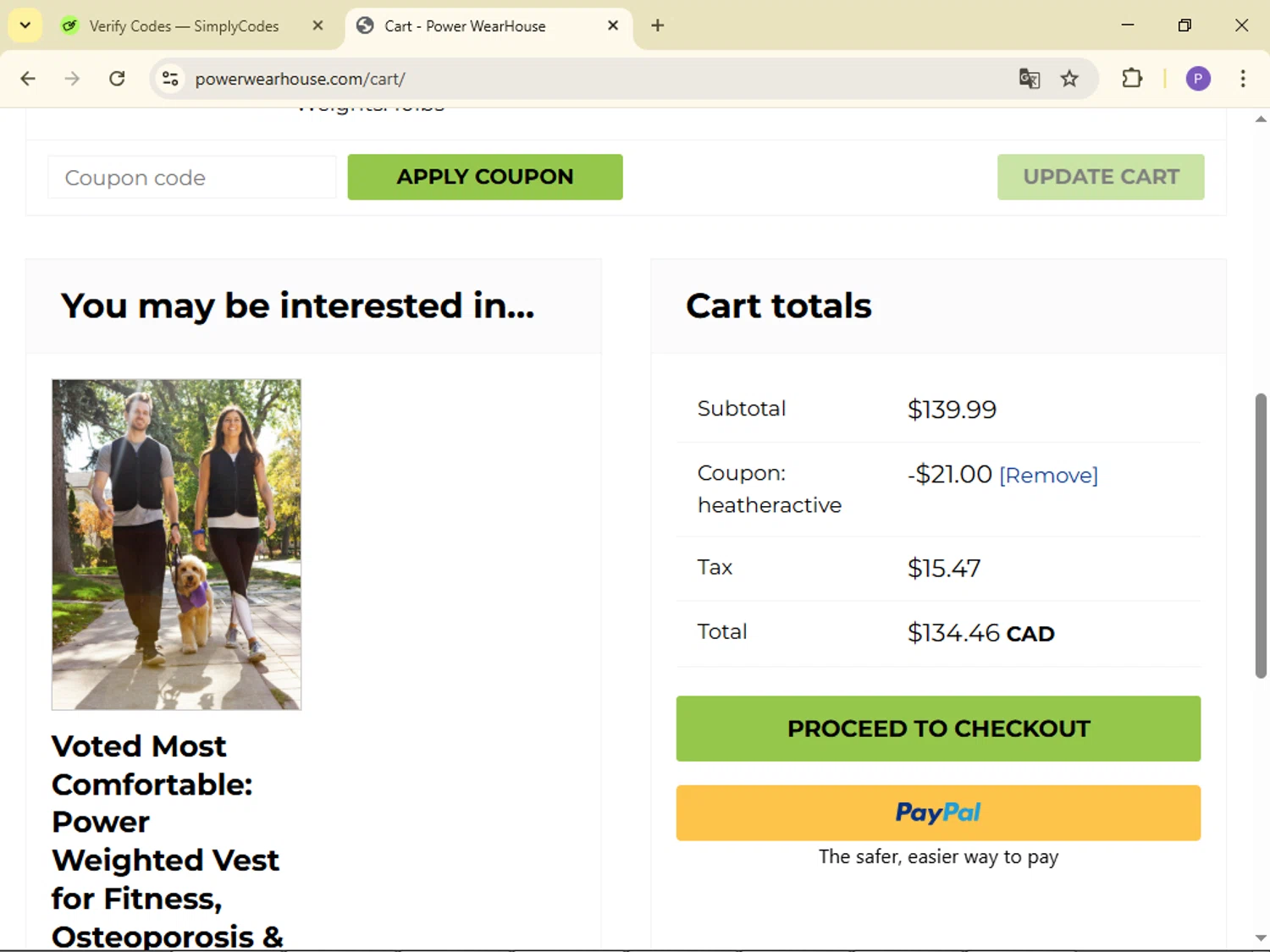Click the browser forward arrow
The image size is (1270, 952).
72,79
